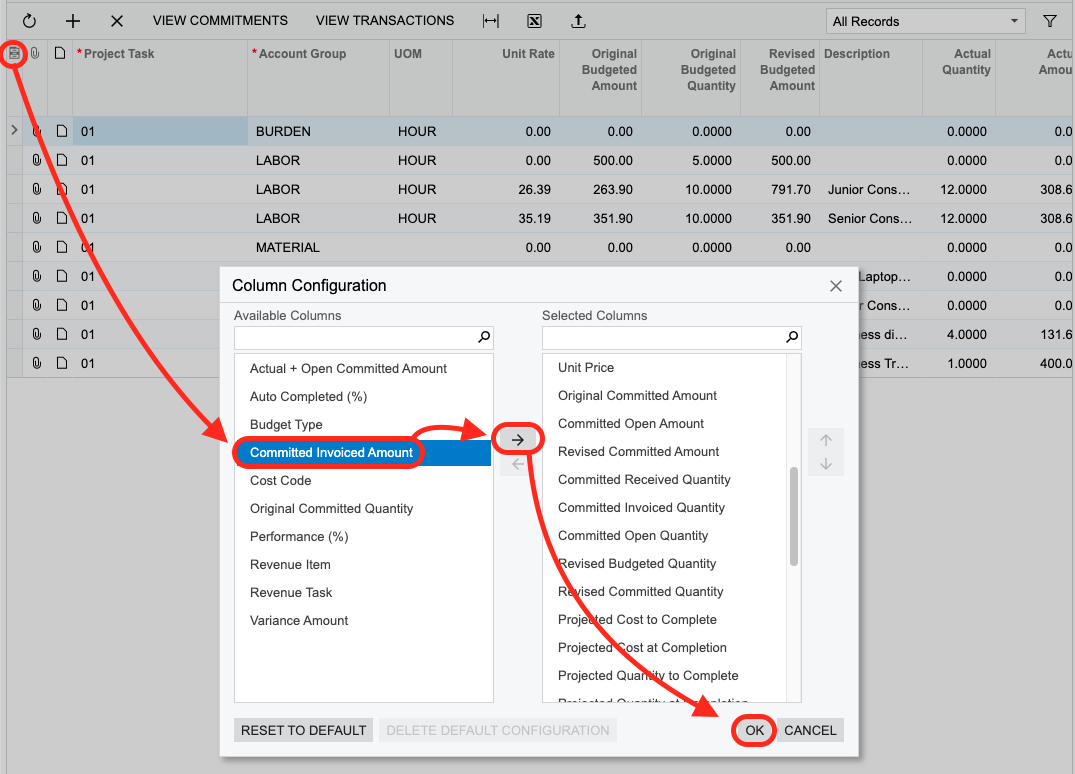Click the Selected Columns list scrollbar
Viewport: 1075px width, 774px height.
click(x=794, y=516)
